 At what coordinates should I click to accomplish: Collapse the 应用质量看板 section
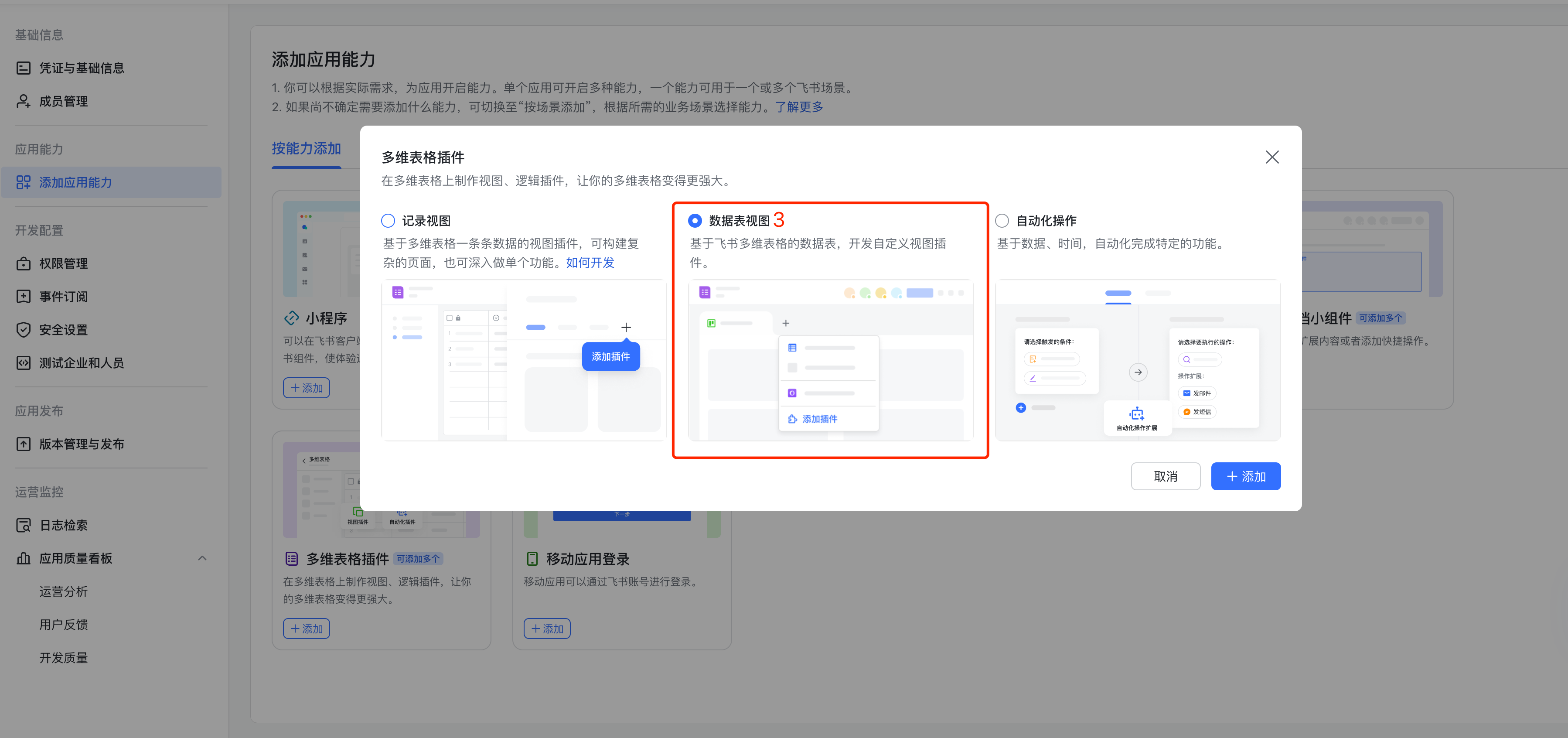[x=202, y=558]
